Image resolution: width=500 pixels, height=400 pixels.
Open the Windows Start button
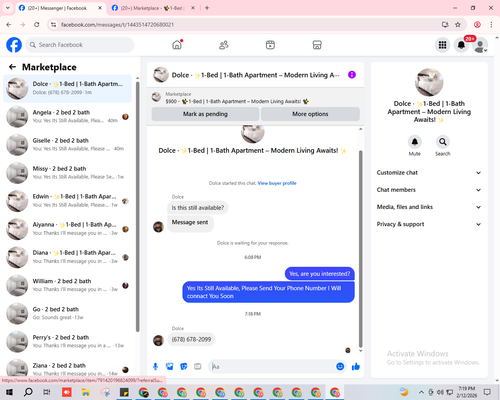click(x=9, y=392)
